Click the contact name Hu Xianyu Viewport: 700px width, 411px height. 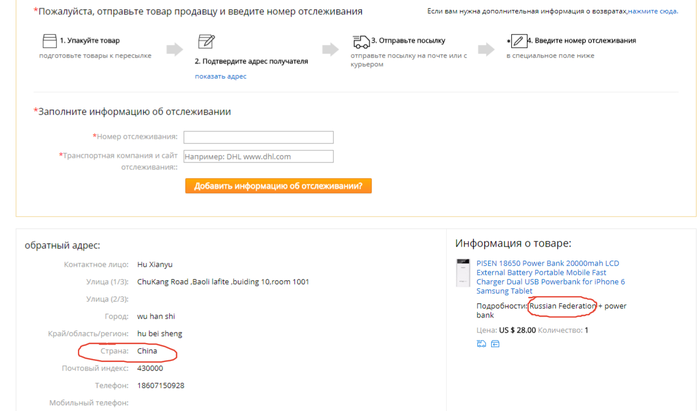coord(155,264)
